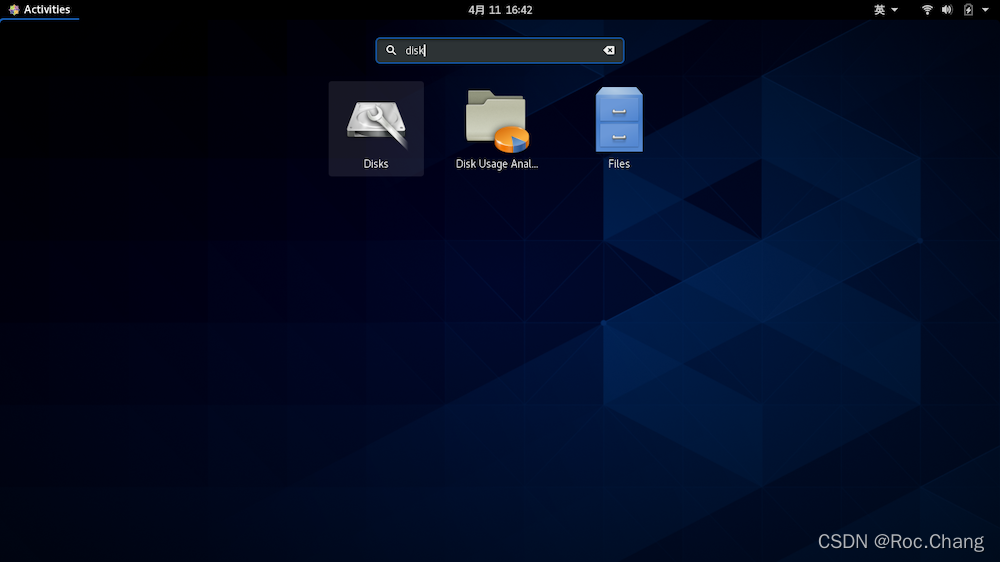
Task: Open the Files application
Action: coord(619,128)
